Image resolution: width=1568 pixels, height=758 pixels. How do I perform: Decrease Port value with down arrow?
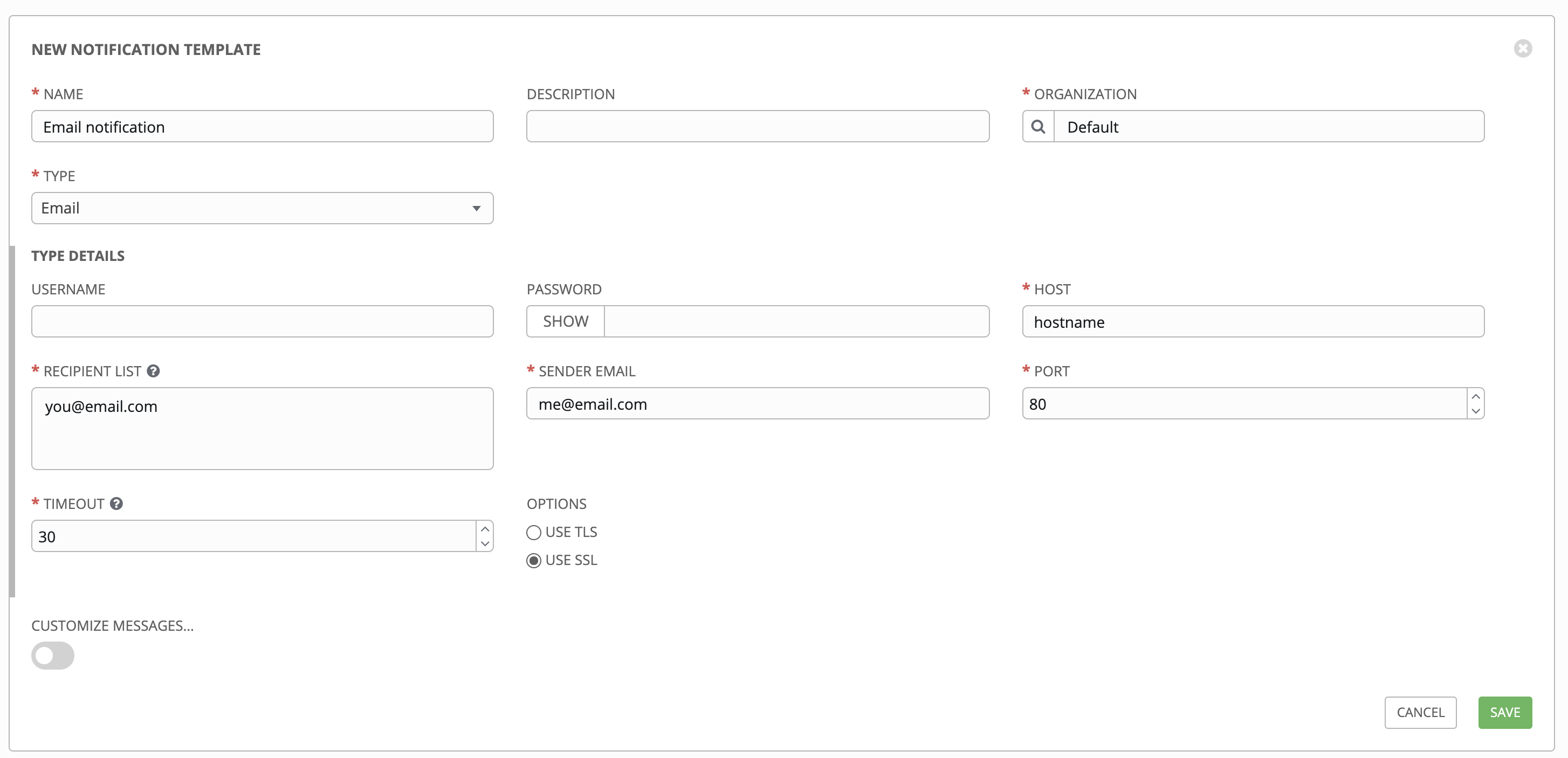pos(1475,411)
